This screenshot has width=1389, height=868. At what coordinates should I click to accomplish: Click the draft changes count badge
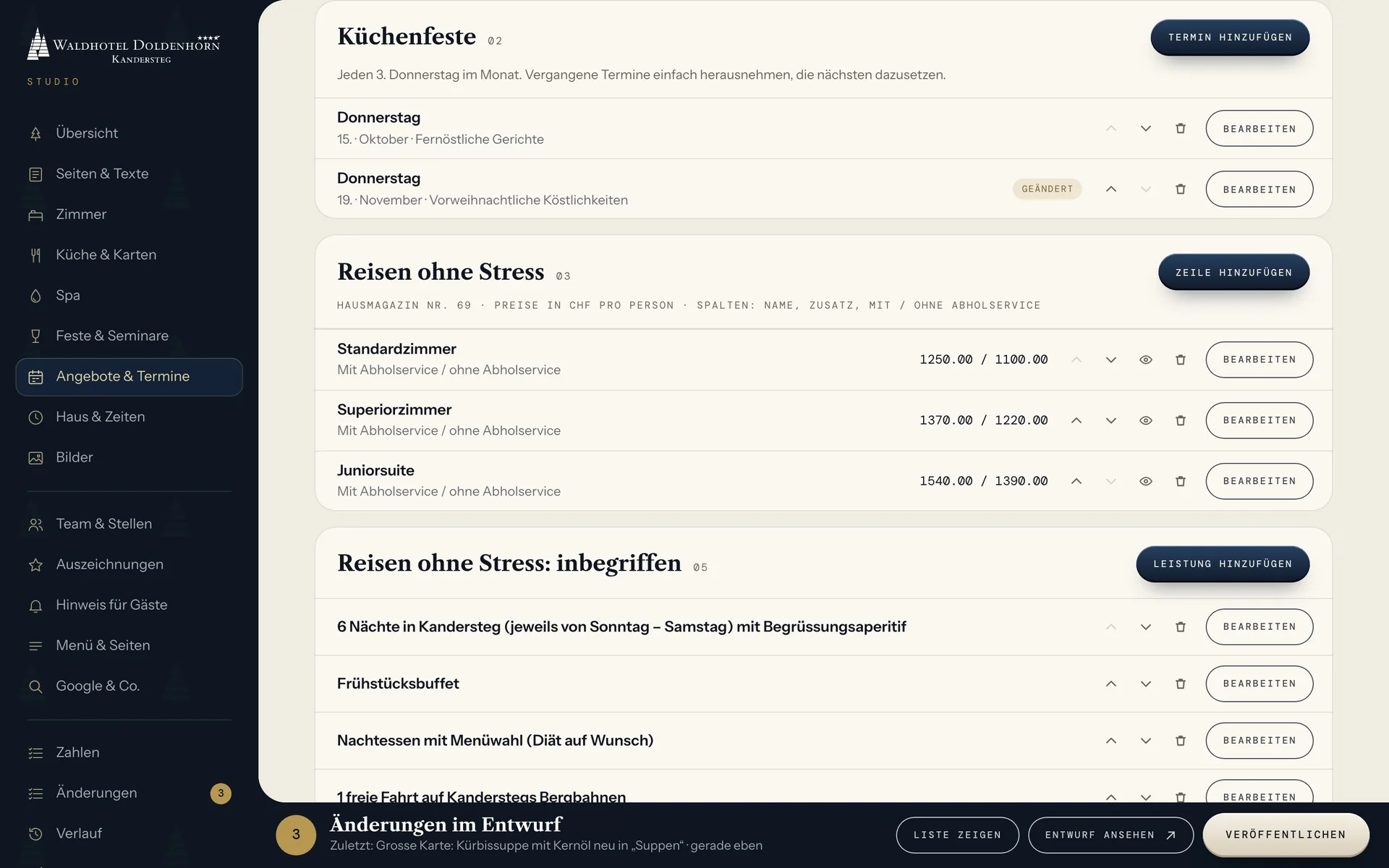click(296, 835)
